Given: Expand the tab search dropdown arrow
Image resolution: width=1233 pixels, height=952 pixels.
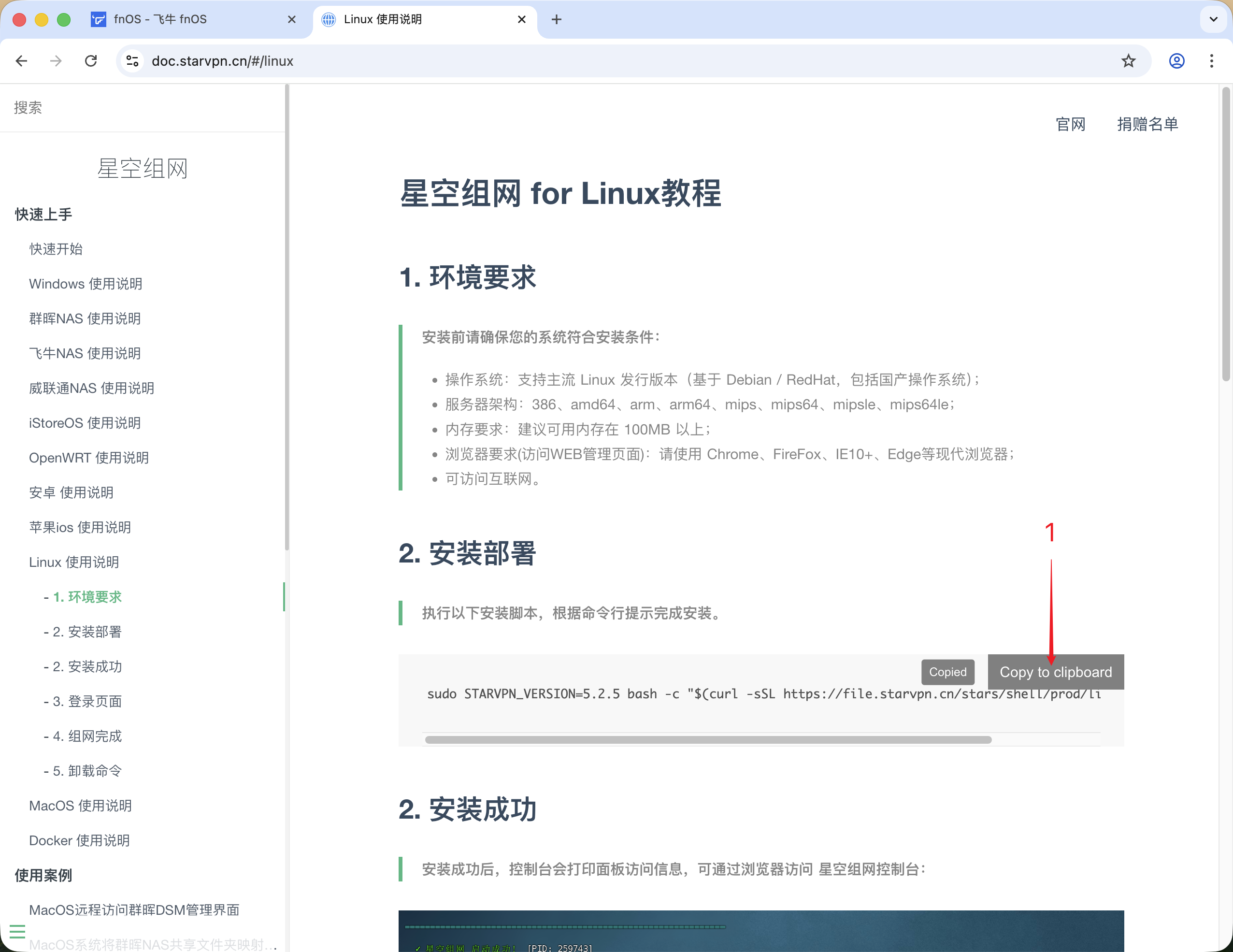Looking at the screenshot, I should (x=1213, y=20).
